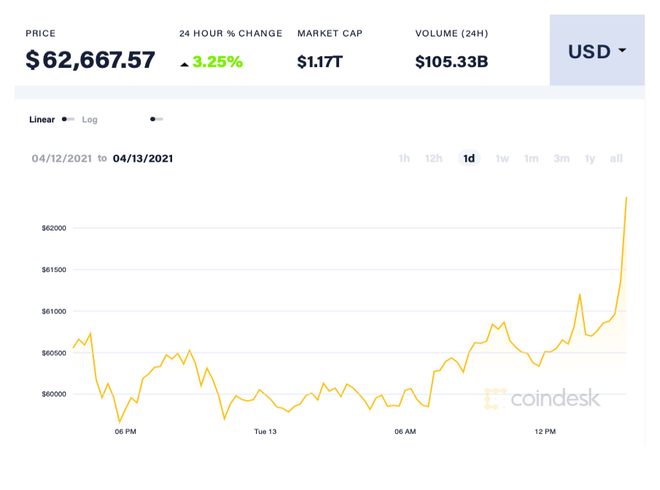The image size is (660, 490).
Task: Click the price line's peak at far right
Action: pyautogui.click(x=626, y=198)
